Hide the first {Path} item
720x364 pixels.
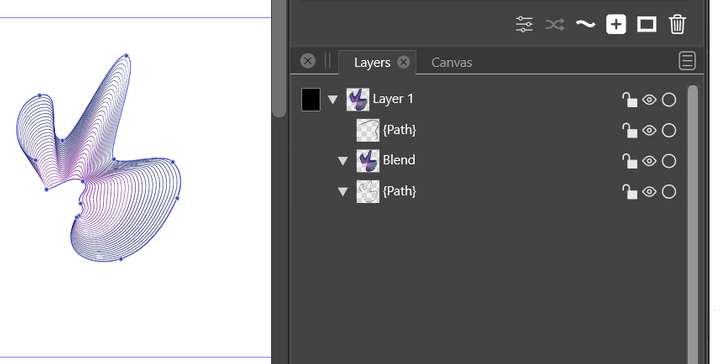(x=649, y=130)
